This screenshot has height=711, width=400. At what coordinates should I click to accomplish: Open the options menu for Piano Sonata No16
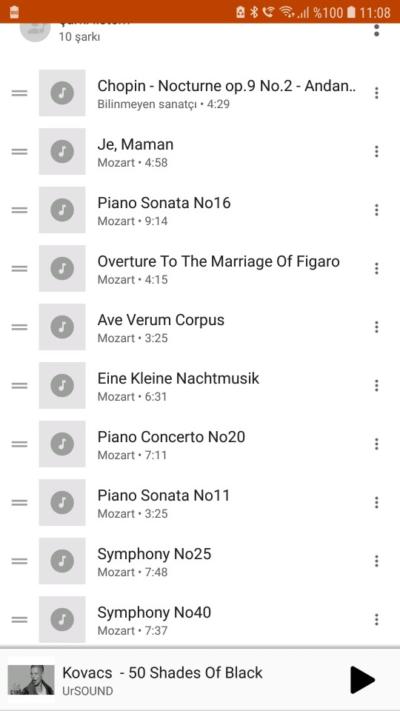click(x=376, y=210)
